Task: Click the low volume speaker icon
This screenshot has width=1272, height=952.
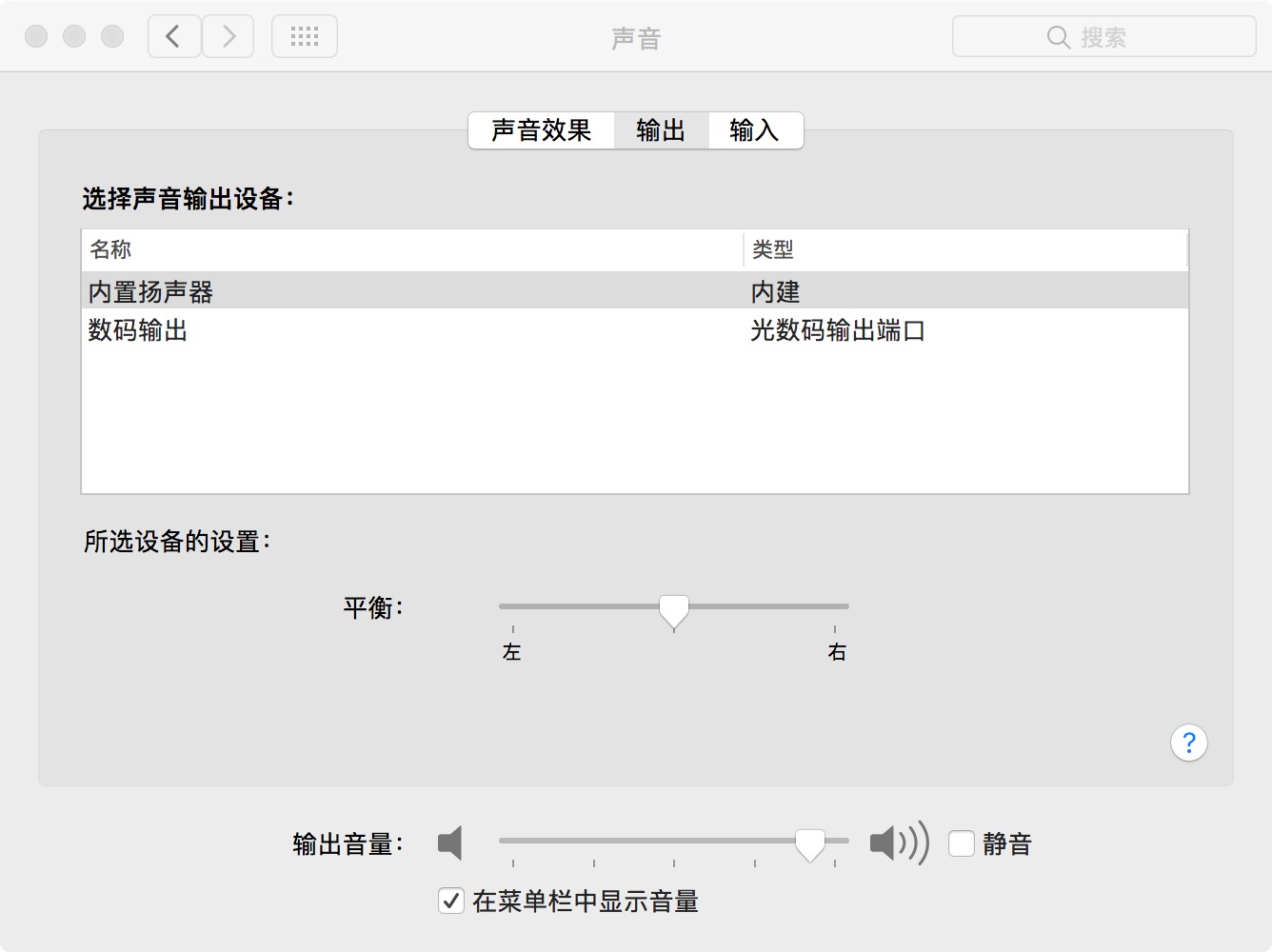Action: [x=450, y=843]
